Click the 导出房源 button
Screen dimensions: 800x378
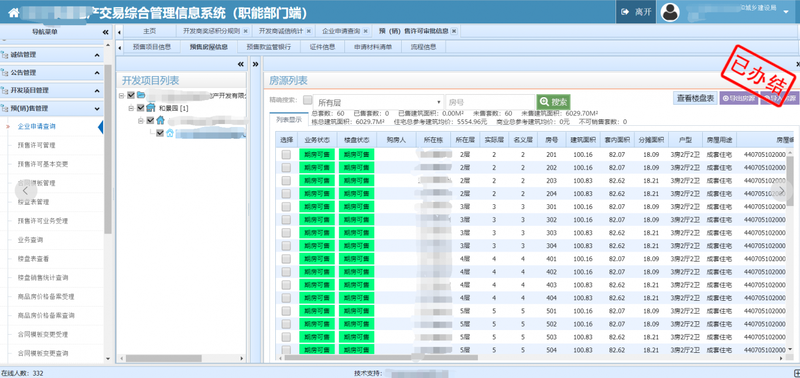tap(739, 98)
